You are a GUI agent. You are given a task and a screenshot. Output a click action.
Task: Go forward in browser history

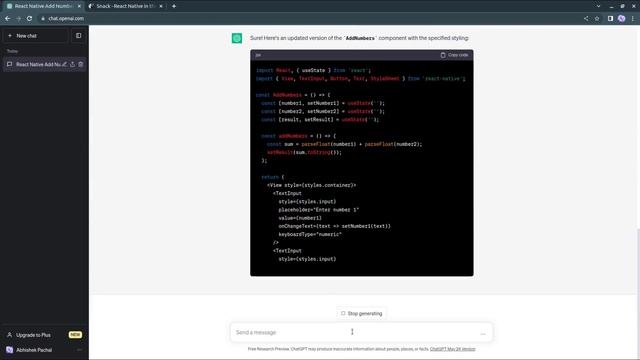pyautogui.click(x=18, y=18)
